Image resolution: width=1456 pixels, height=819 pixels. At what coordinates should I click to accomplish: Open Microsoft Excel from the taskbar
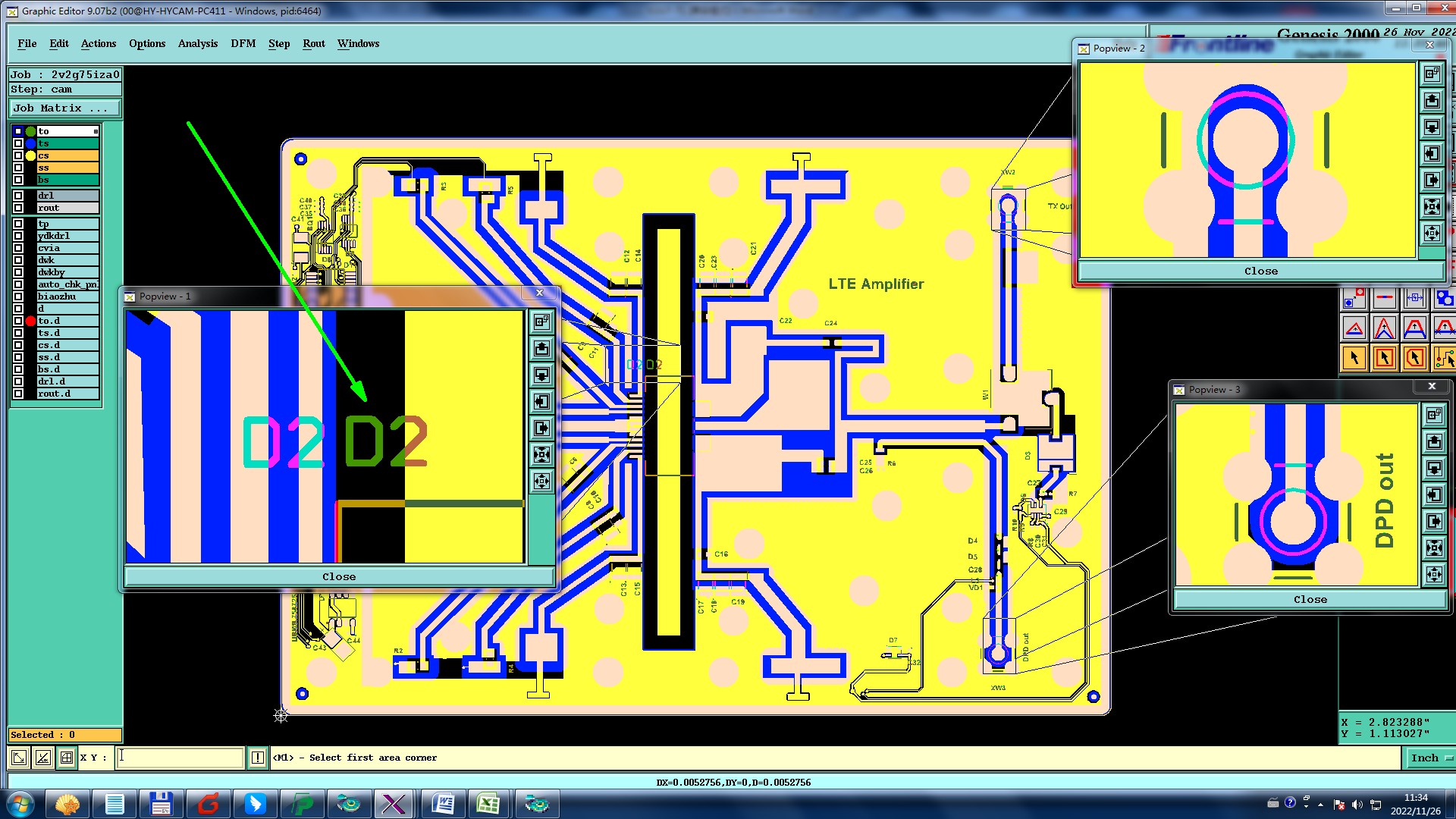click(488, 804)
